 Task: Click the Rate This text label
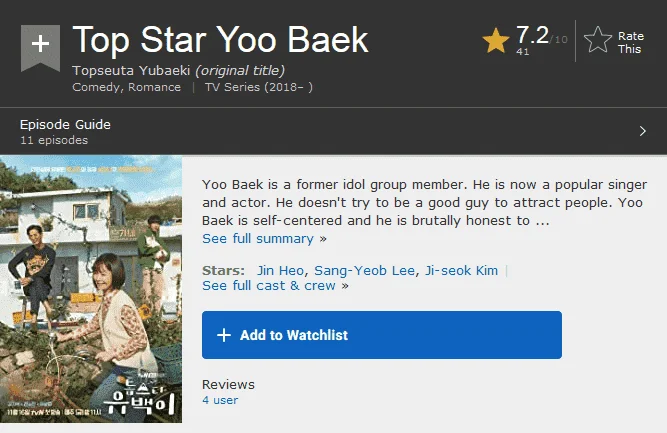tap(631, 43)
